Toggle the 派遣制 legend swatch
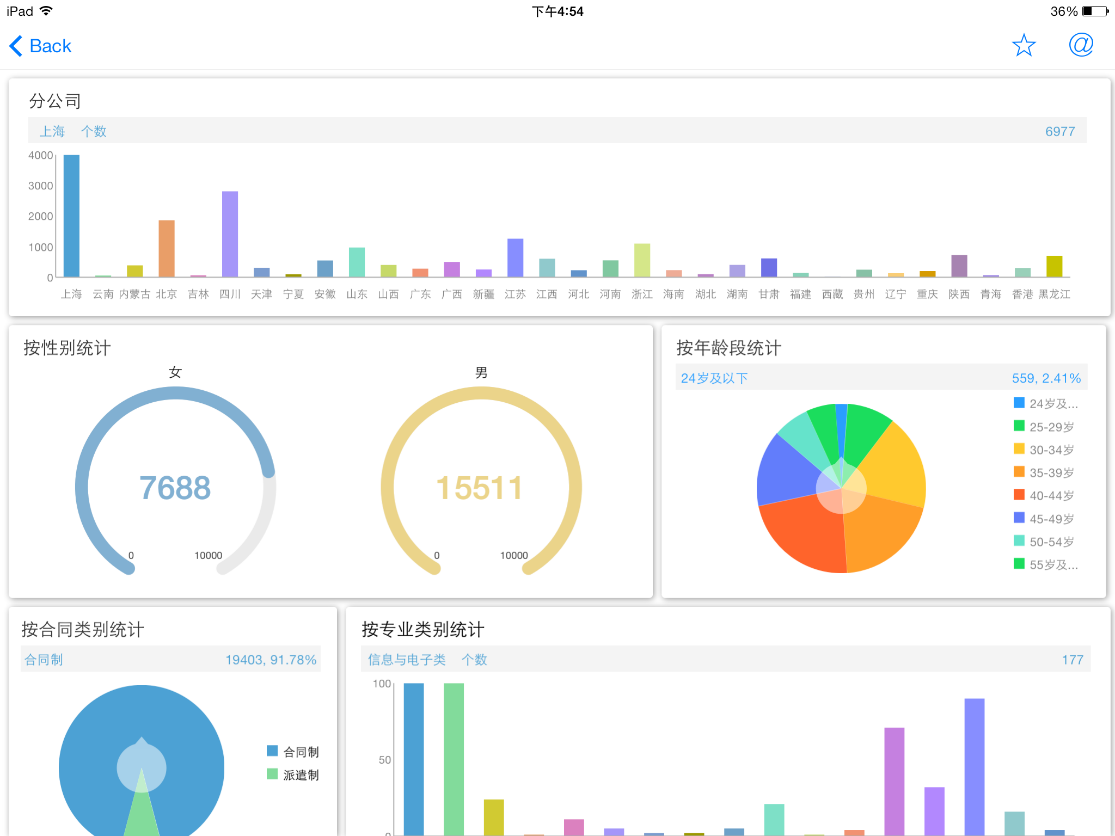Image resolution: width=1115 pixels, height=836 pixels. (x=272, y=773)
